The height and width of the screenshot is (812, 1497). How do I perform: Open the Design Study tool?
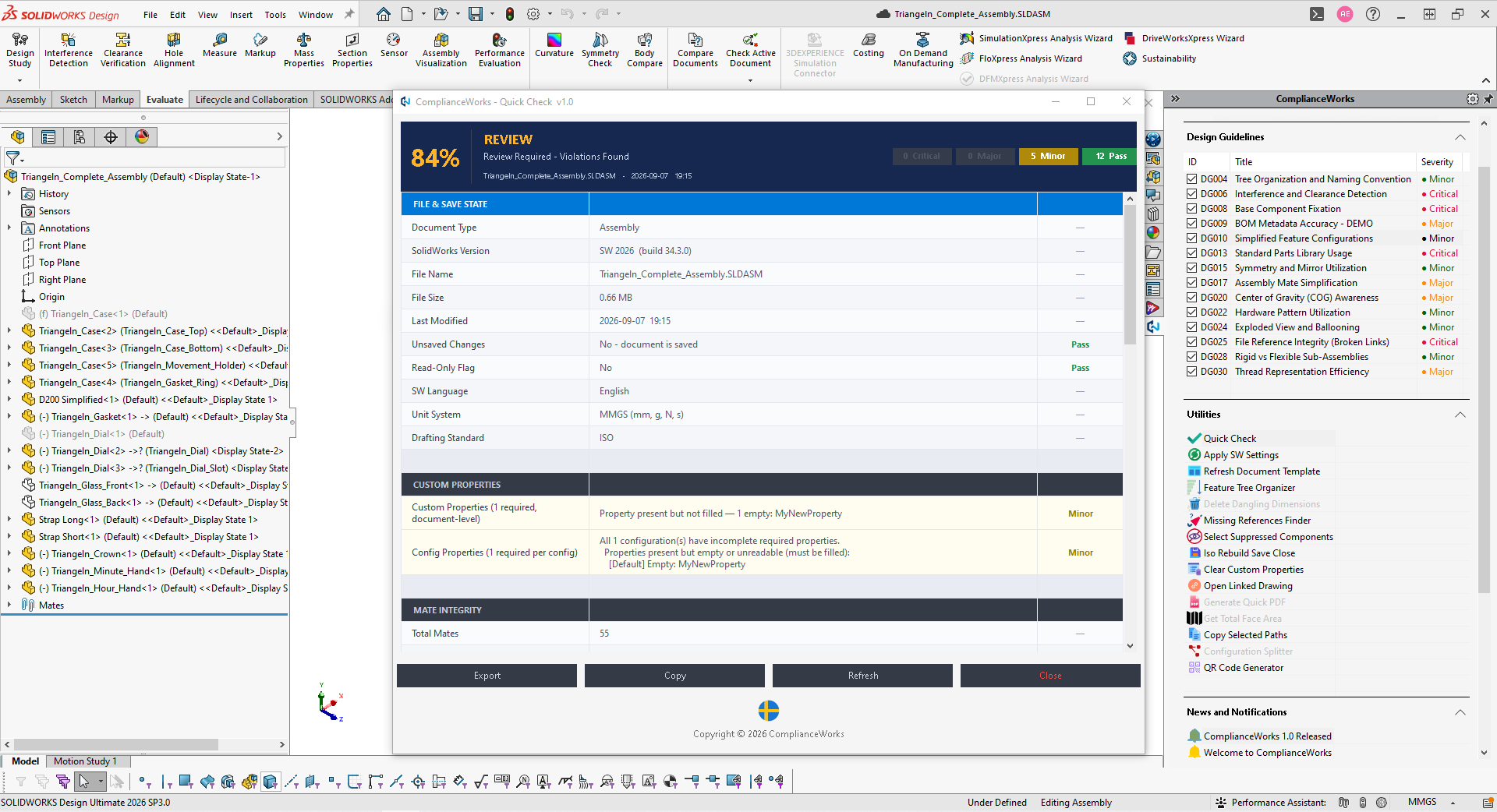[20, 51]
